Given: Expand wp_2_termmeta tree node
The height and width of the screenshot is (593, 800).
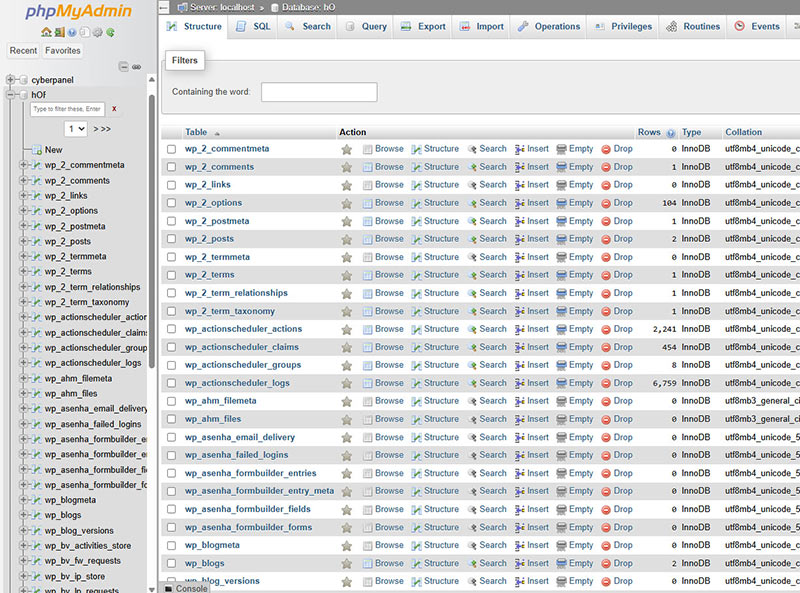Looking at the screenshot, I should coord(23,256).
